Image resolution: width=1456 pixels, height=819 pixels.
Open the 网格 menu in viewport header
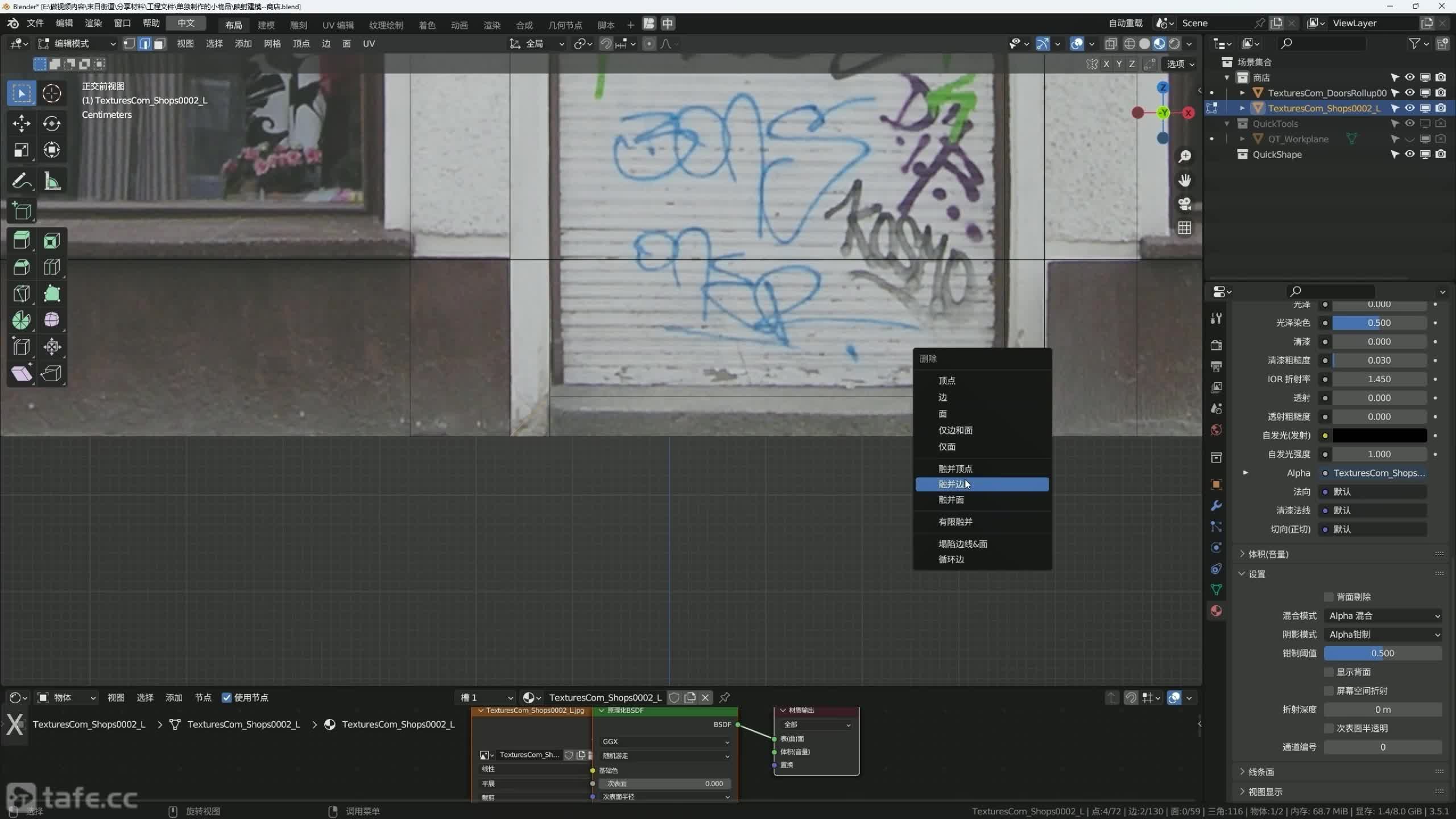[272, 44]
